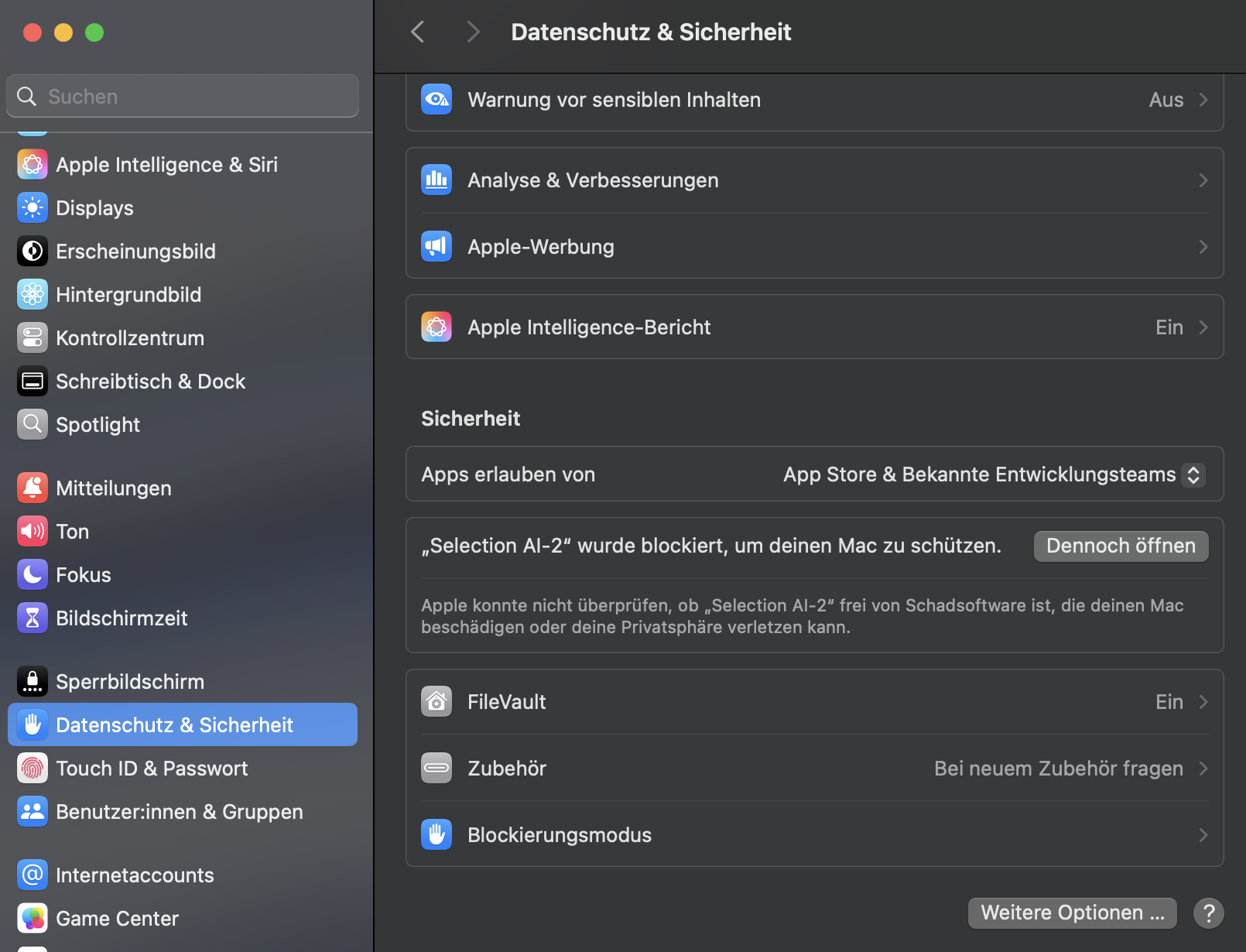
Task: Open the Bildschirmzeit settings label
Action: tap(122, 618)
